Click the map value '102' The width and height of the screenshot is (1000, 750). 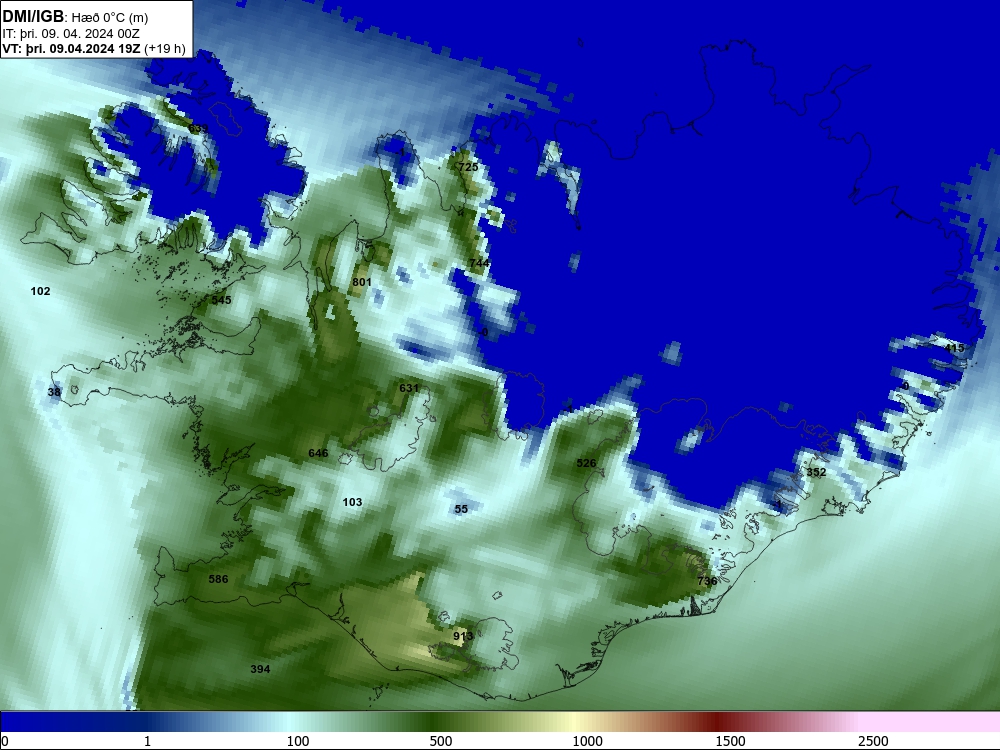[40, 291]
